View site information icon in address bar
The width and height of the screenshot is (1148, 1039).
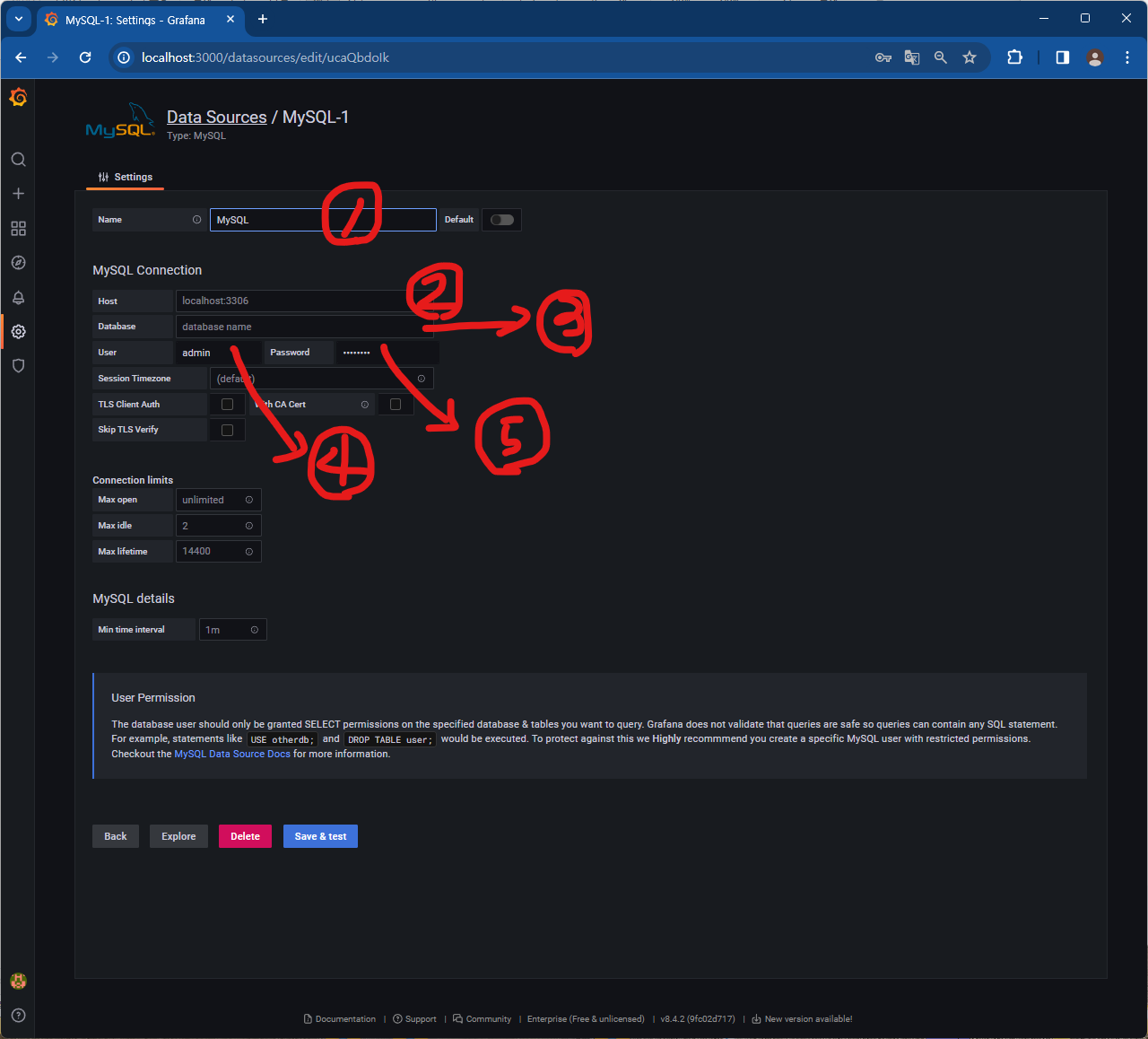tap(124, 57)
